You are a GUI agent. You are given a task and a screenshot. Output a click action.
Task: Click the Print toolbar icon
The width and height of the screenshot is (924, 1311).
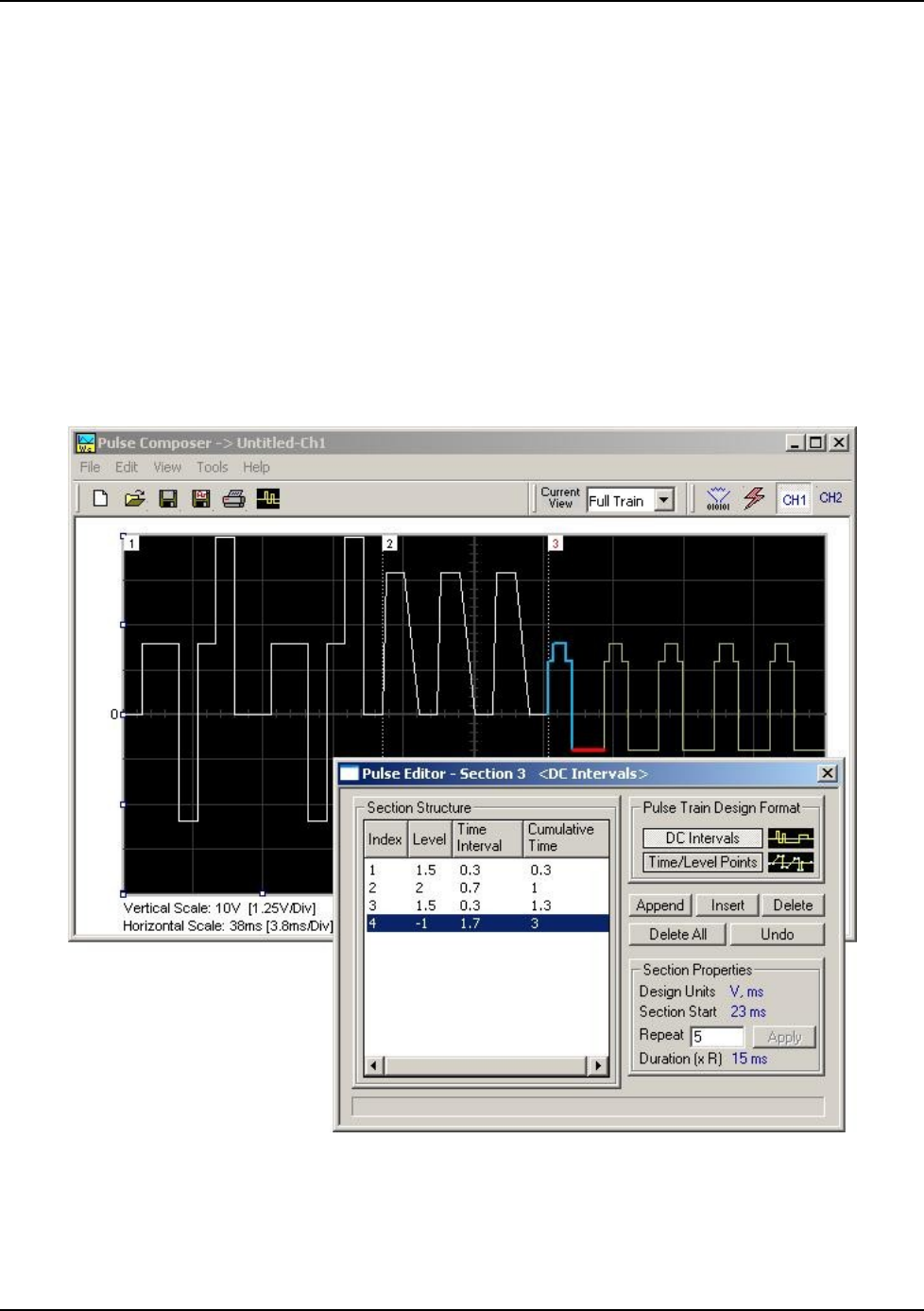click(x=234, y=499)
